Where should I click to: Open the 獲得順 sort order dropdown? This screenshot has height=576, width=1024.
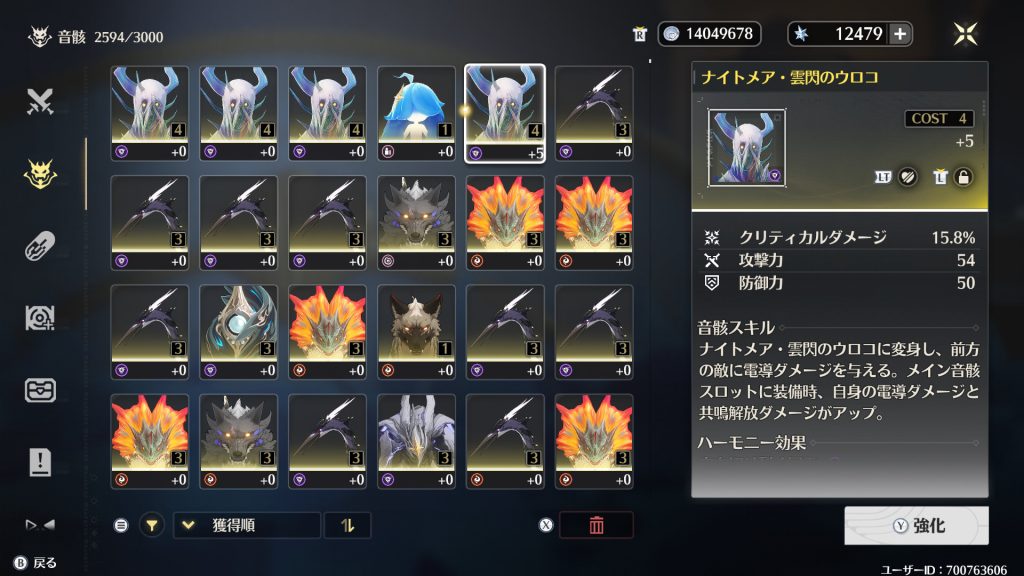click(247, 525)
